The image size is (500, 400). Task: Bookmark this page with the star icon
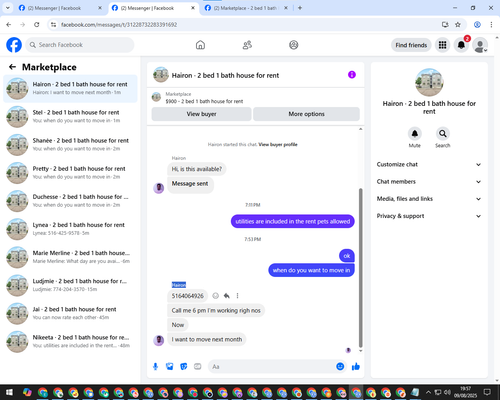click(458, 24)
